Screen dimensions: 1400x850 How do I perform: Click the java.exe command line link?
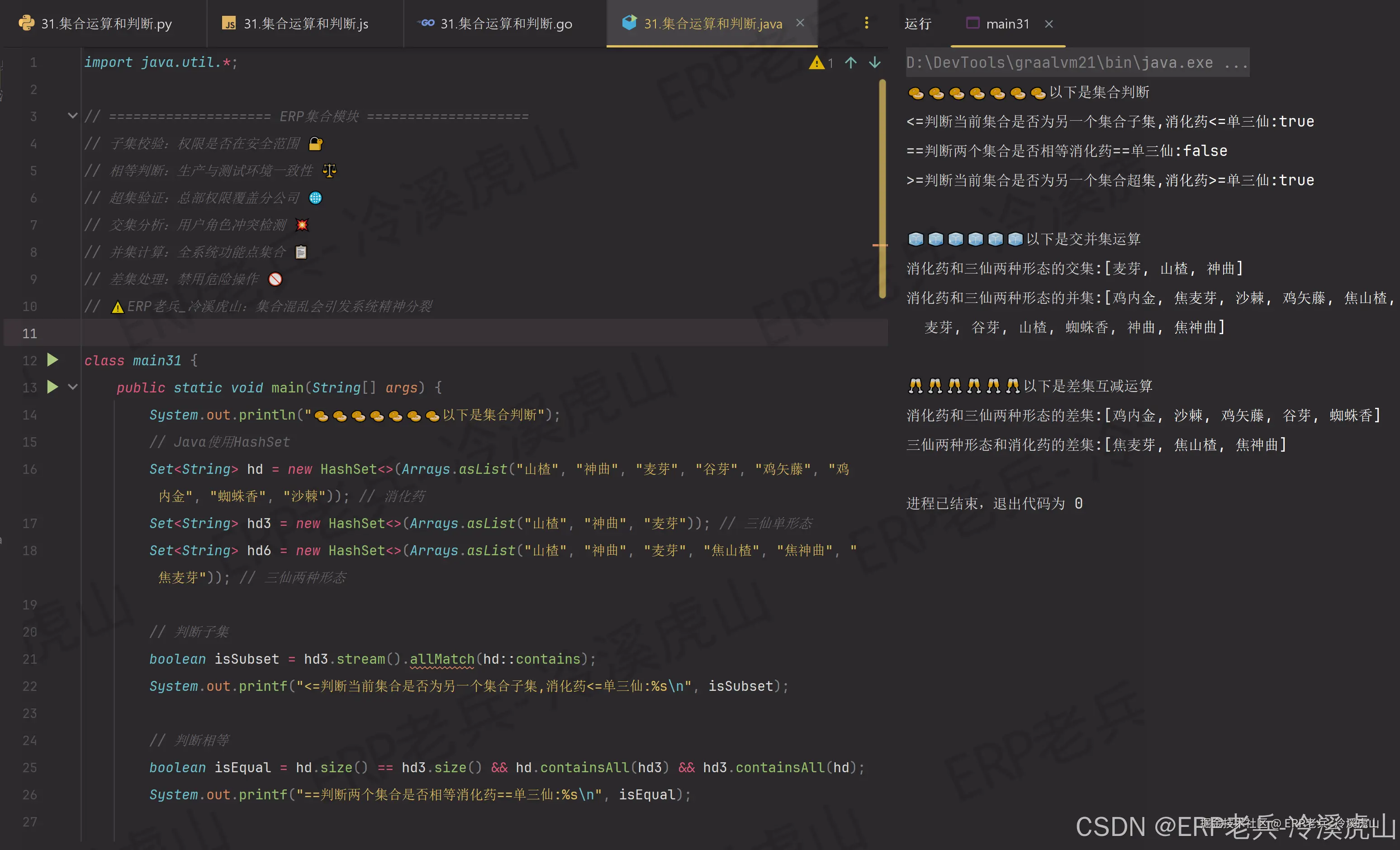(x=1077, y=62)
